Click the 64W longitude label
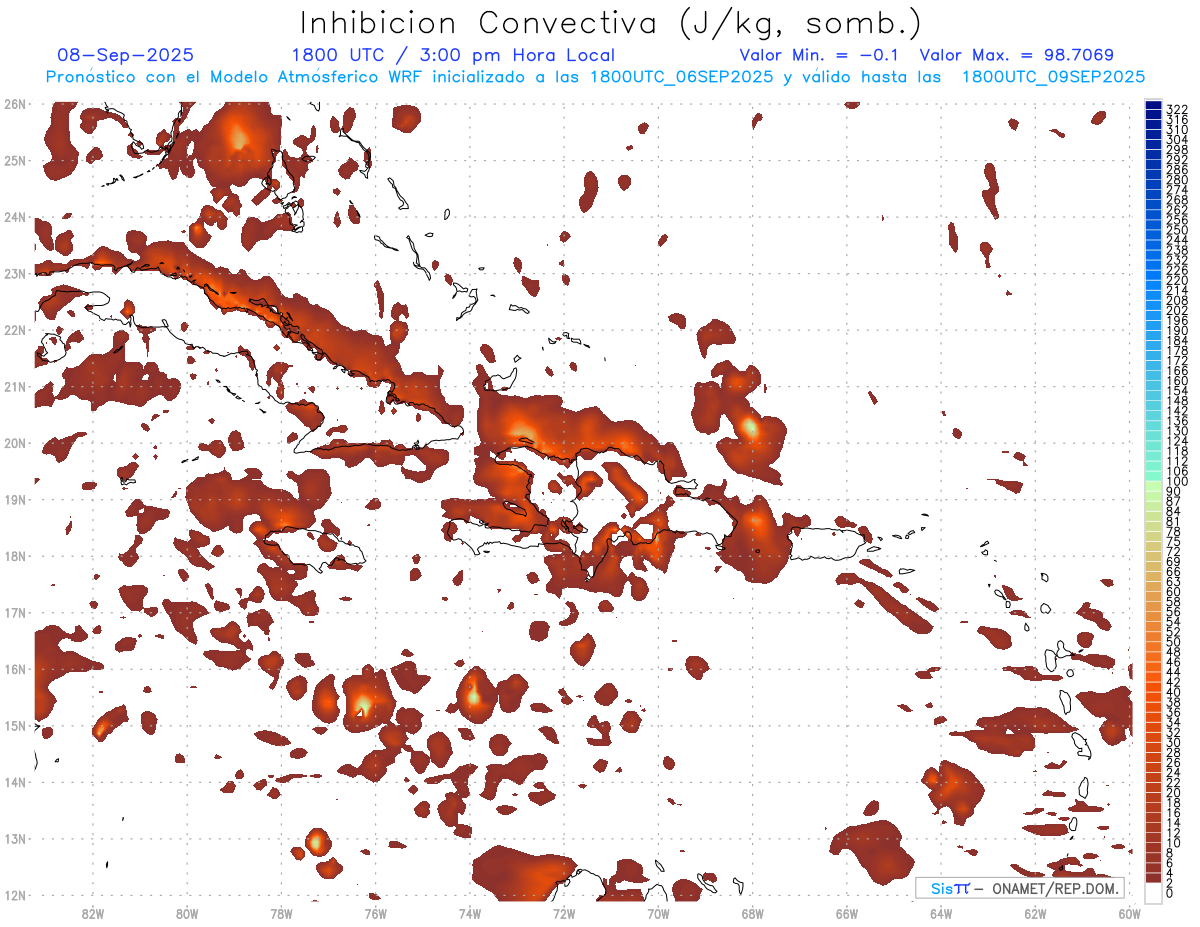 click(941, 913)
